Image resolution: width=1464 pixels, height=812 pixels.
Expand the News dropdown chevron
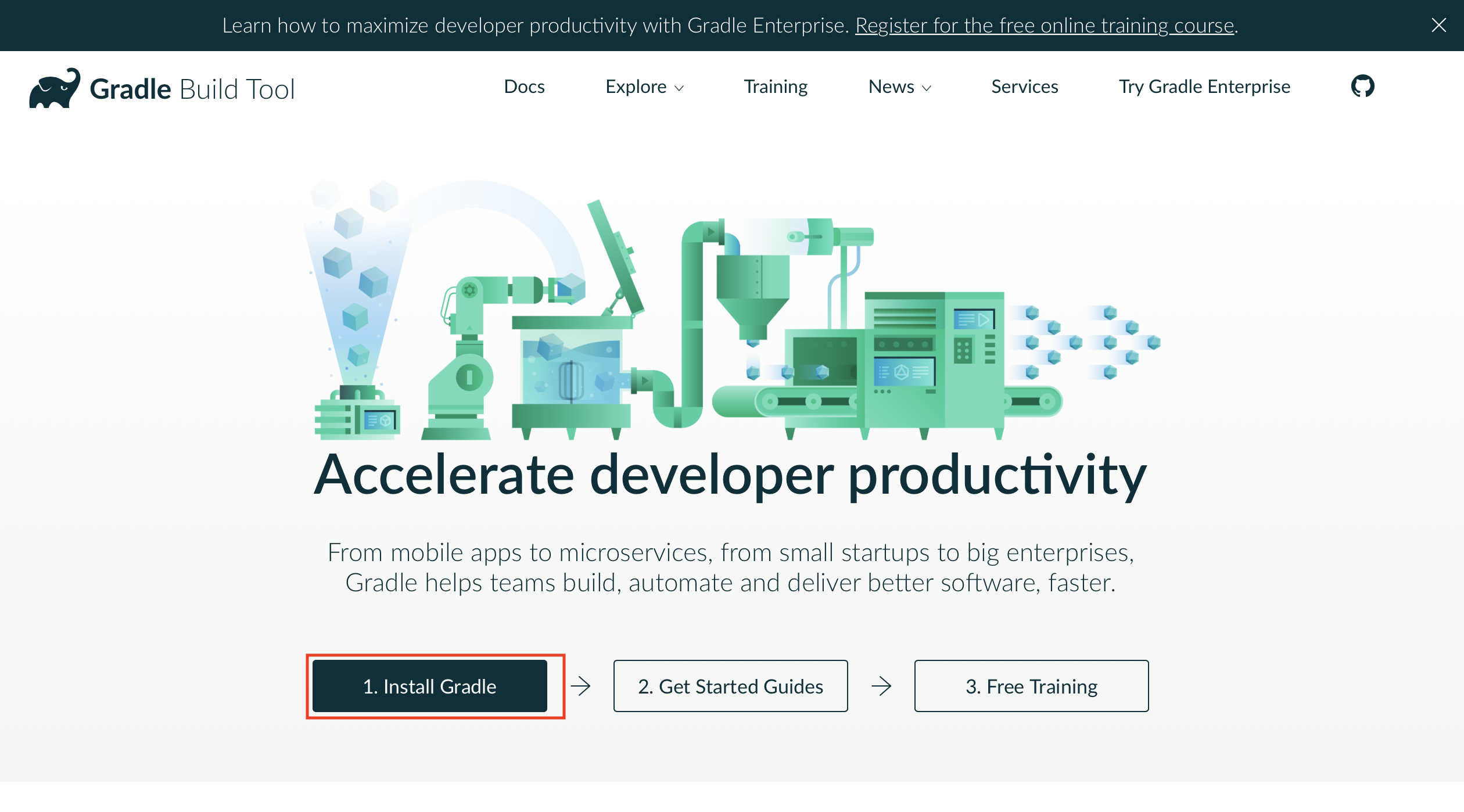(927, 88)
